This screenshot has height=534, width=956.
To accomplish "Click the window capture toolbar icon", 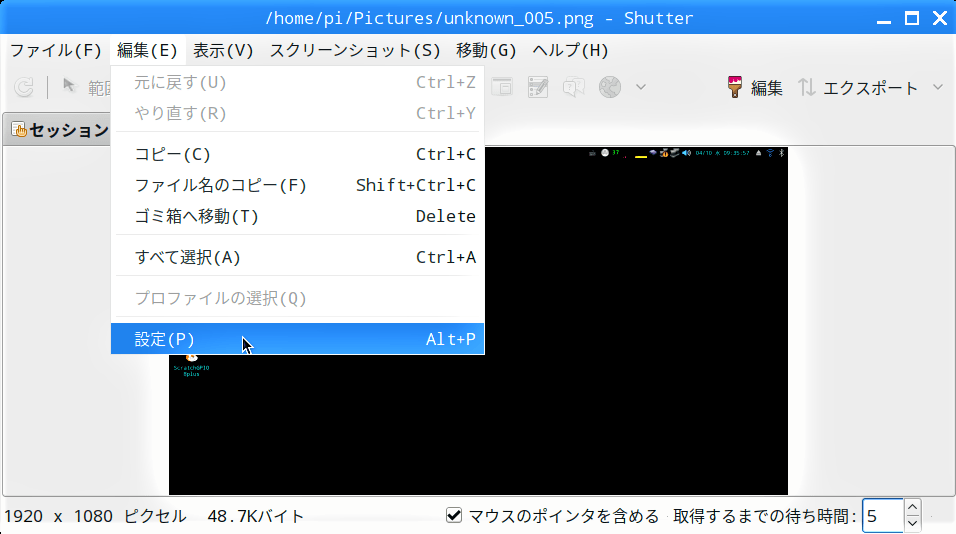I will pyautogui.click(x=502, y=87).
